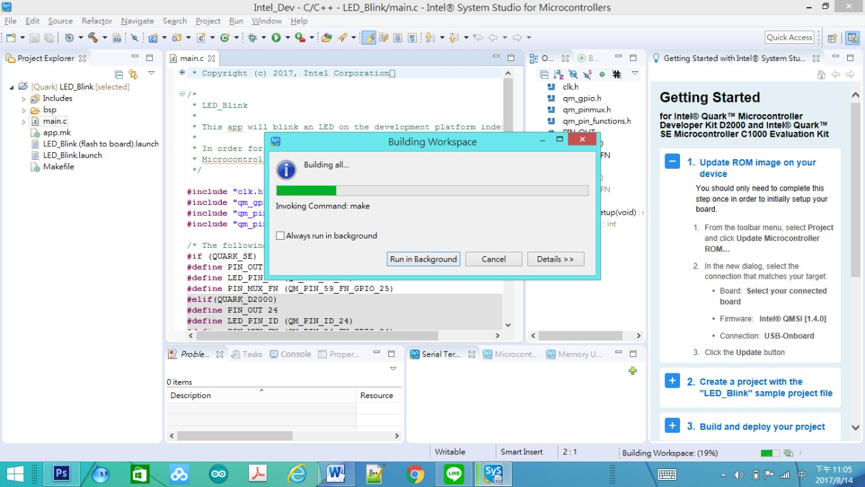Click the Debug bug toolbar icon

(x=253, y=38)
